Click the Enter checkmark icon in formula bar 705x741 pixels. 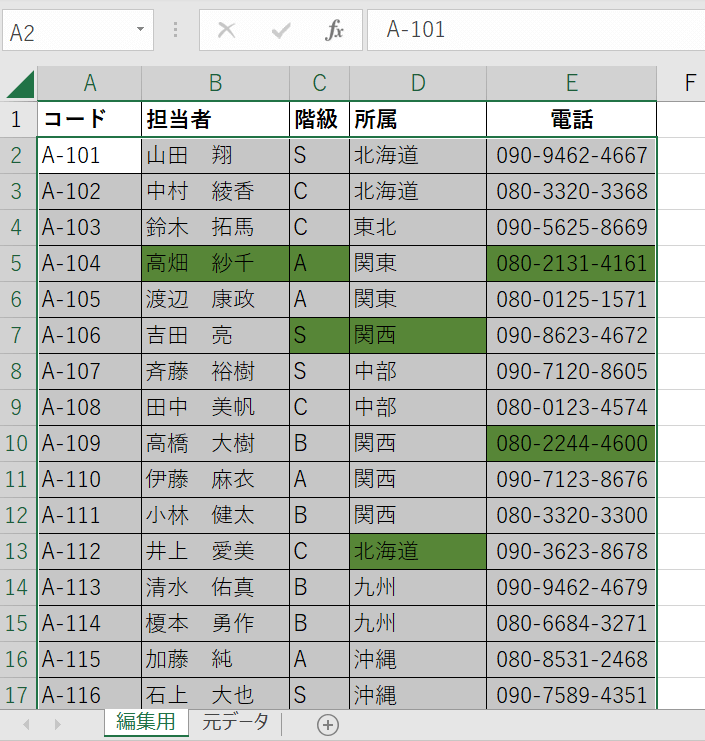coord(281,31)
